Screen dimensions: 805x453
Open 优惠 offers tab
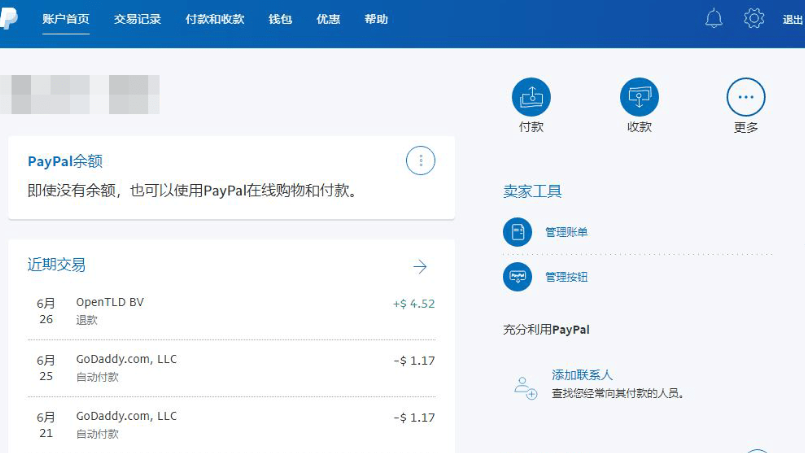point(328,20)
